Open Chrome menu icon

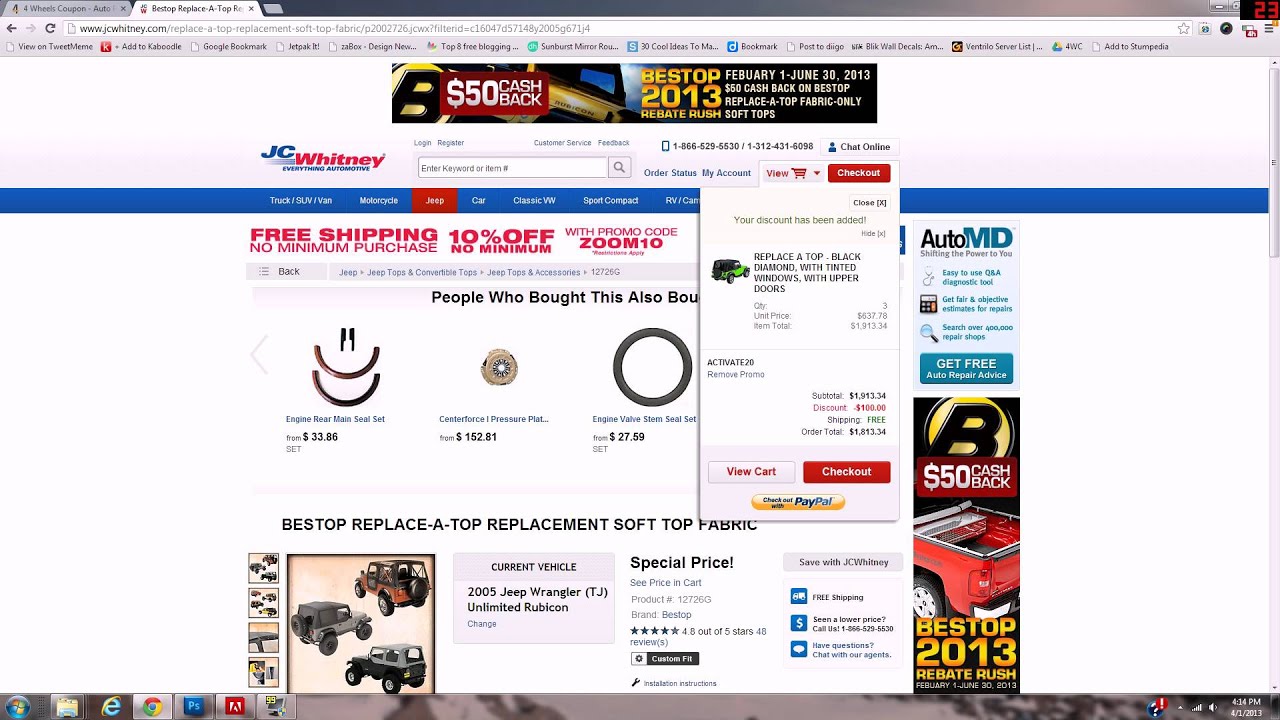[1267, 28]
